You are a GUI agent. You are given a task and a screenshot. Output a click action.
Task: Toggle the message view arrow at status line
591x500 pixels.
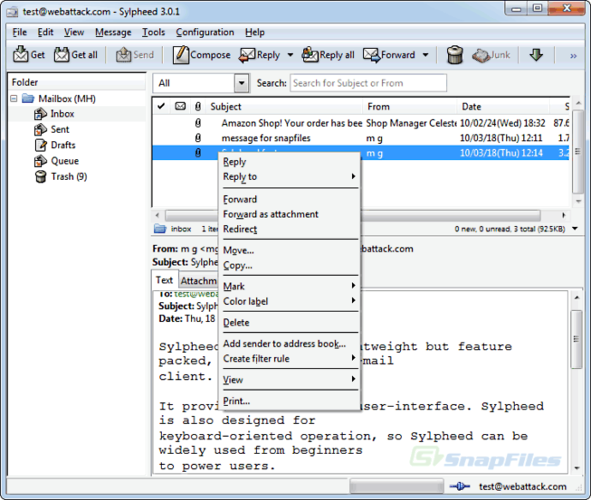pyautogui.click(x=575, y=228)
